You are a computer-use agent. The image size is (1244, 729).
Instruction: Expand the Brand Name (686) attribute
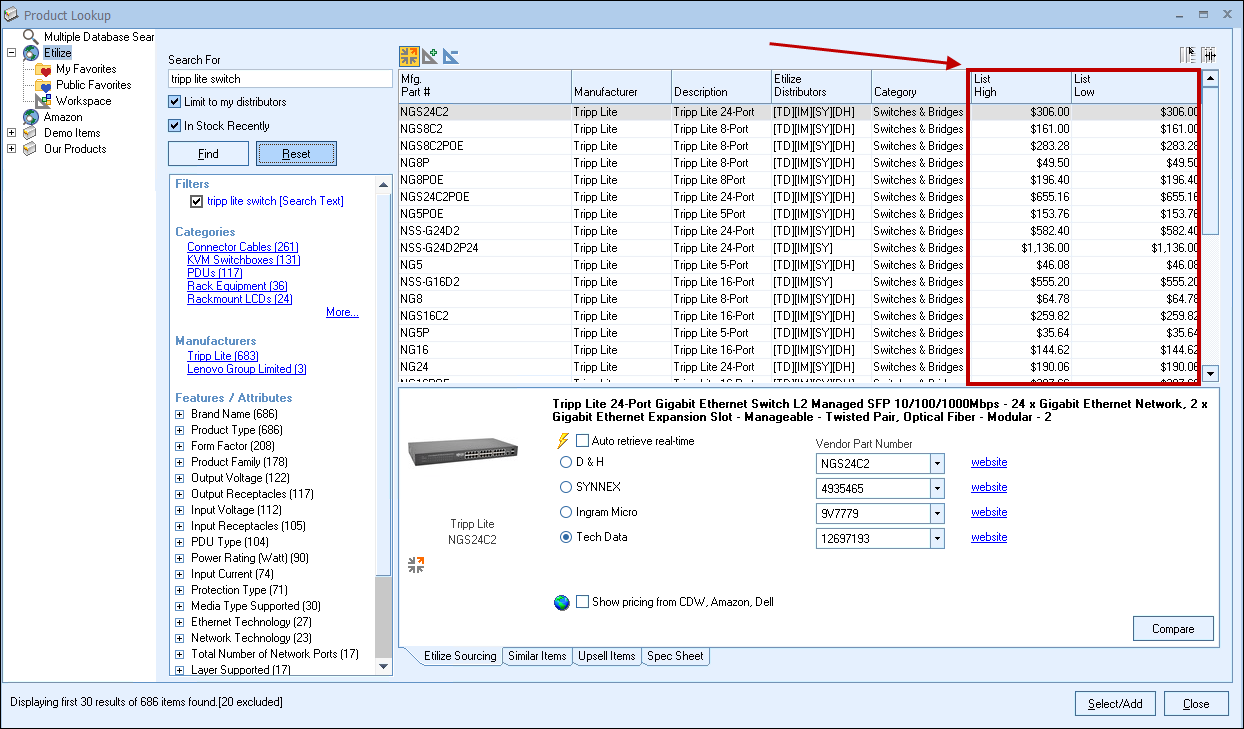tap(180, 414)
